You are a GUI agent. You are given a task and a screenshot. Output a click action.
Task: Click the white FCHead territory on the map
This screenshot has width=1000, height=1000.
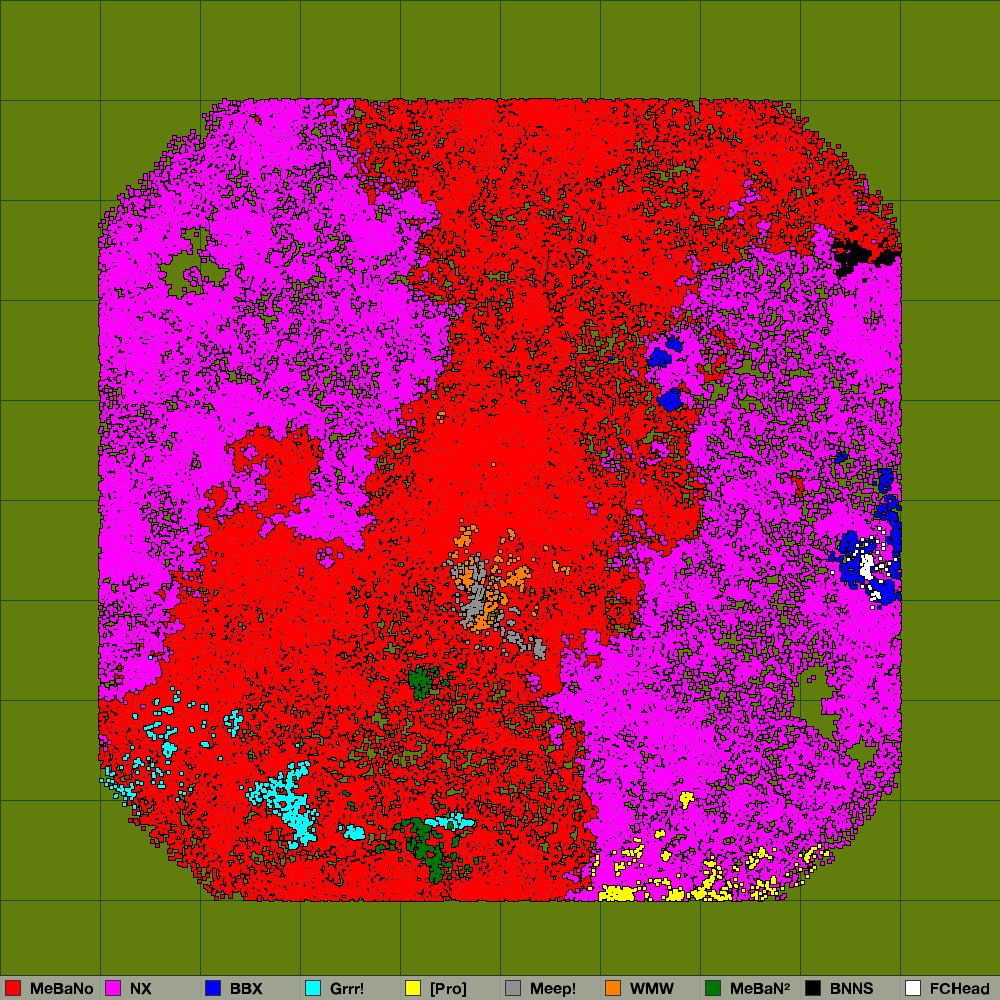[x=867, y=566]
